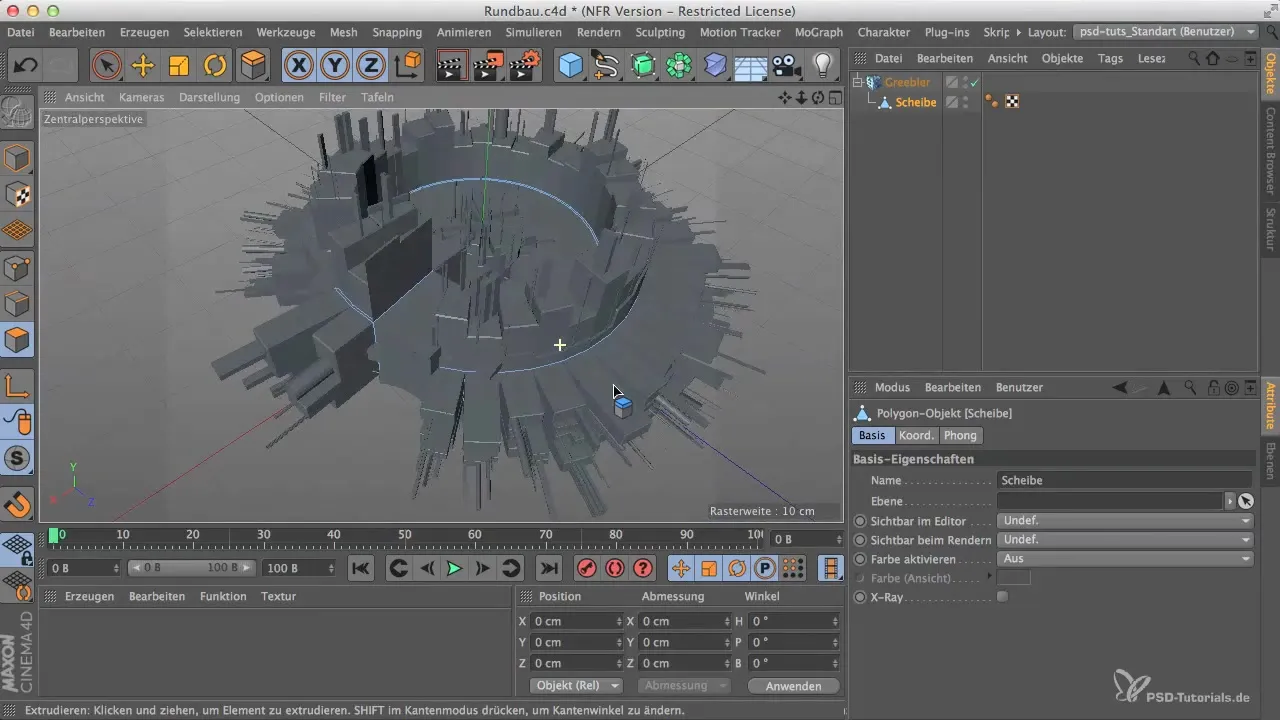The height and width of the screenshot is (720, 1280).
Task: Toggle the Y axis lock
Action: (335, 66)
